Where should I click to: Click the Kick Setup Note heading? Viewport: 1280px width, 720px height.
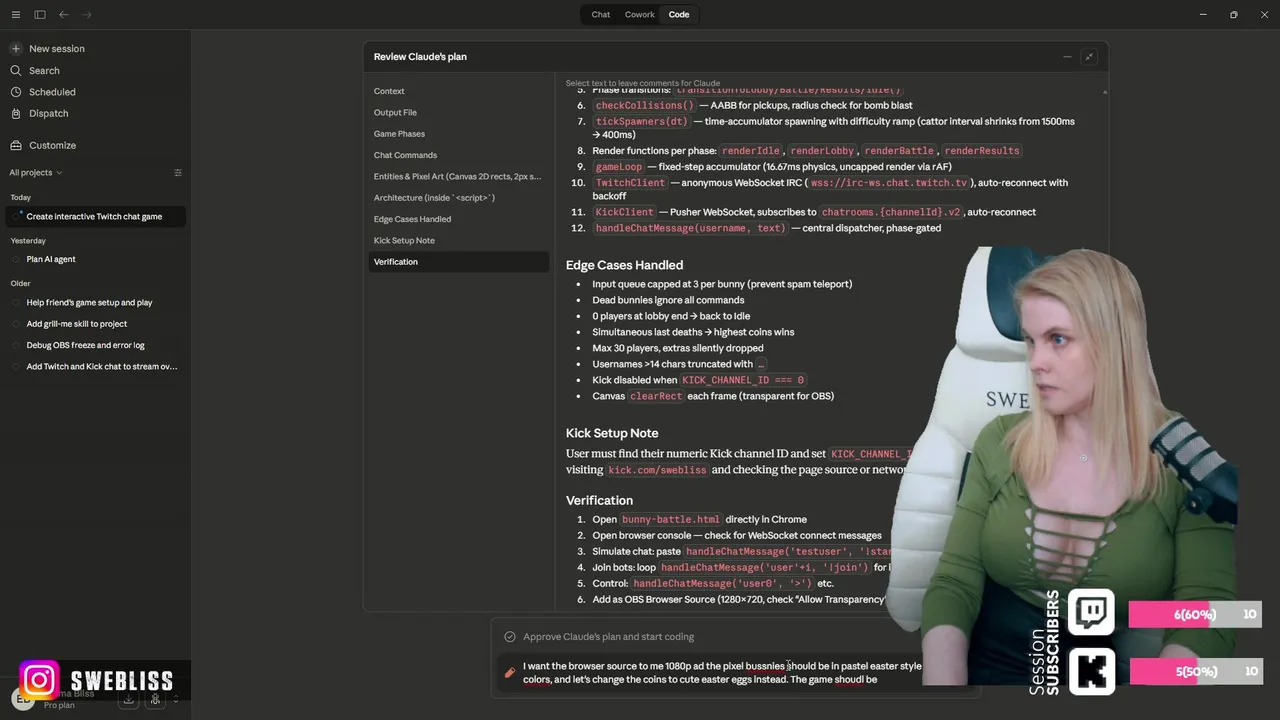coord(612,433)
